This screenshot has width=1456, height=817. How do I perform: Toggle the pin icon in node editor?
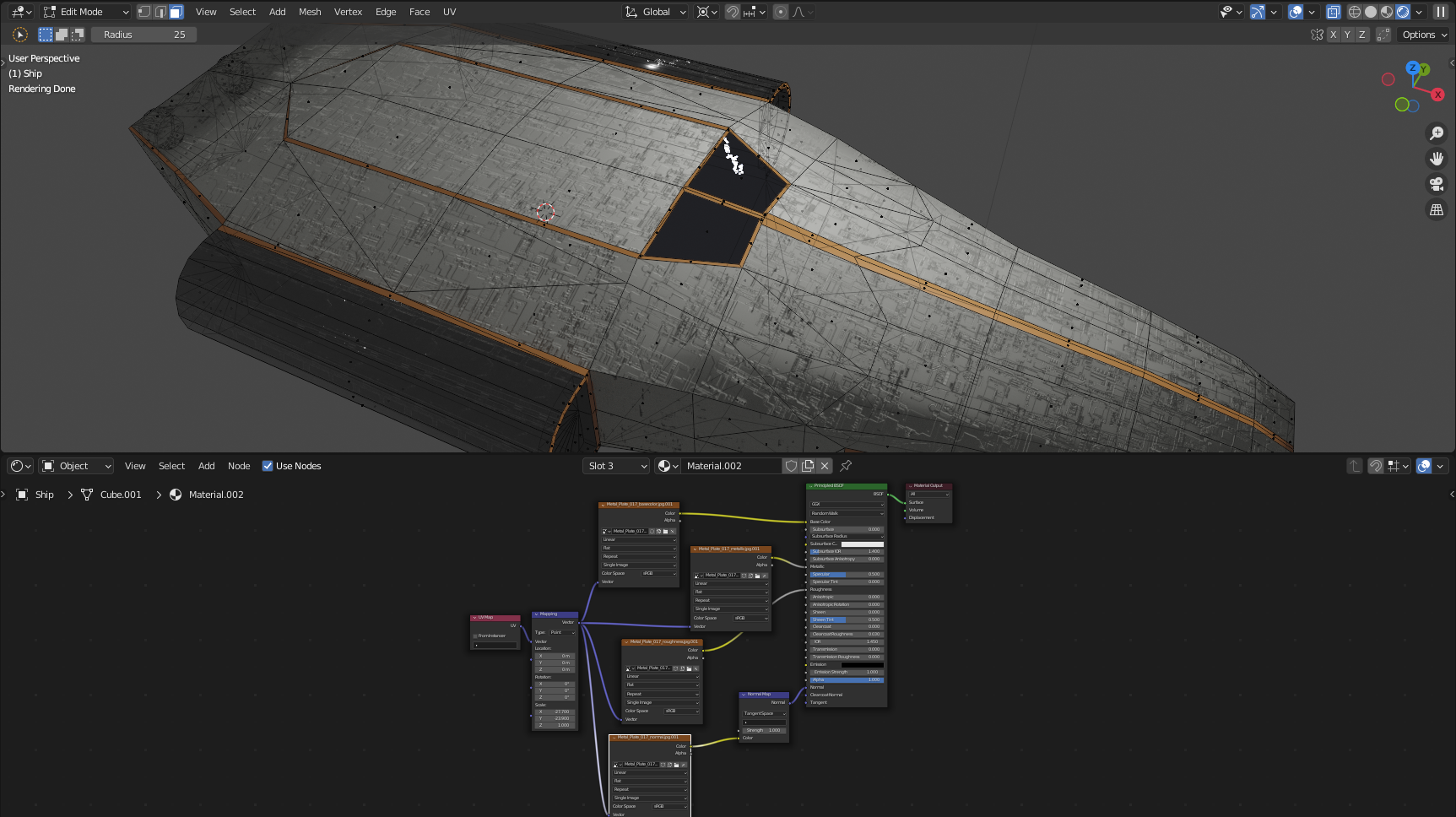click(846, 466)
